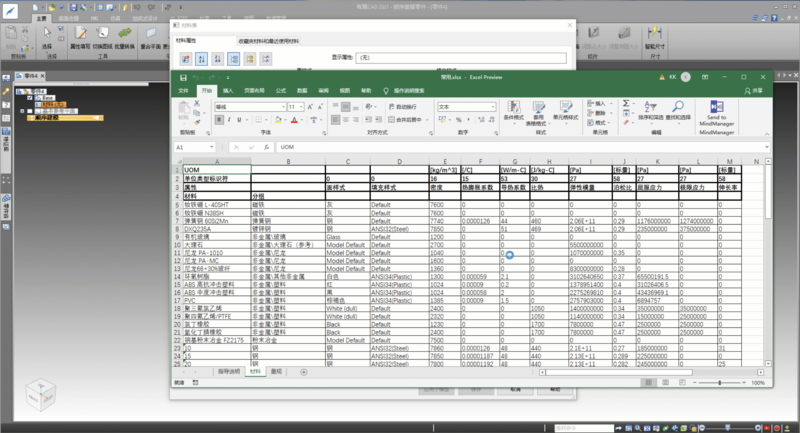
Task: Toggle Wrap Text (自动换行) option
Action: pos(404,106)
